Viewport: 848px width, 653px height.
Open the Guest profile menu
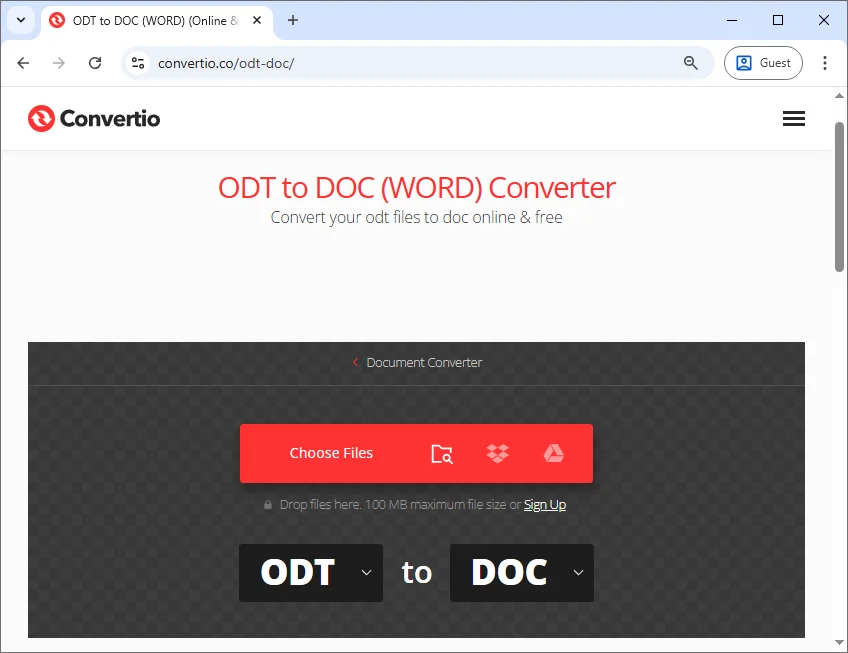pos(763,62)
